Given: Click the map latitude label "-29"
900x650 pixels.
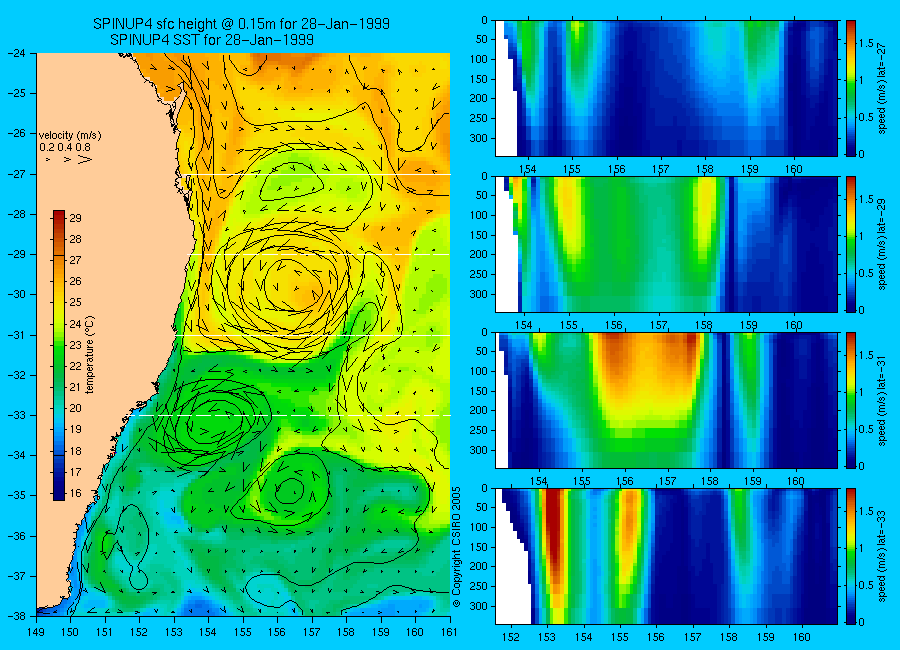Looking at the screenshot, I should [x=17, y=254].
